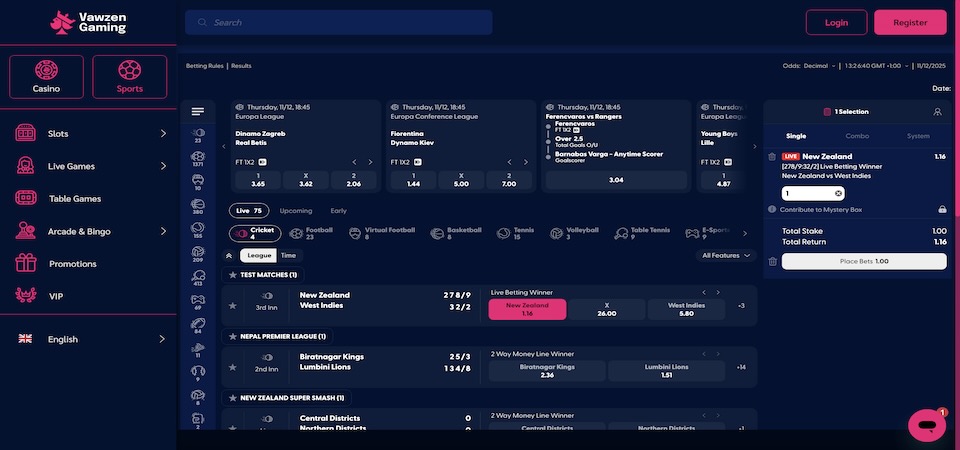The width and height of the screenshot is (960, 450).
Task: Select volleyball icon with count 209 in strip
Action: pos(198,254)
